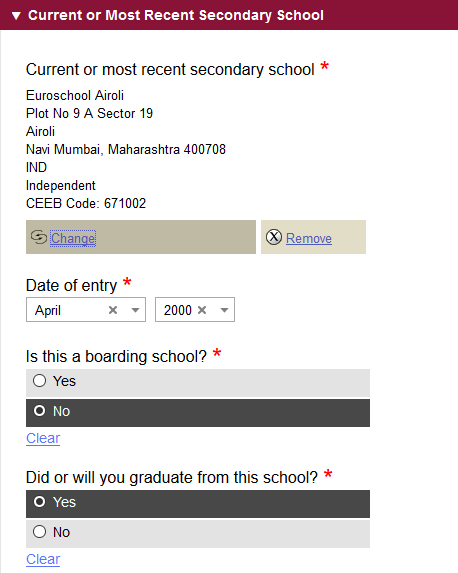Screen dimensions: 458x573
Task: Click the section header title text
Action: tap(175, 15)
